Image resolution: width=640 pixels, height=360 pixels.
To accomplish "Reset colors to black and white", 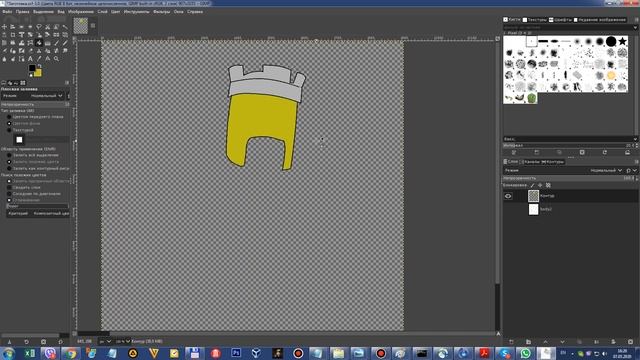I will tap(31, 76).
